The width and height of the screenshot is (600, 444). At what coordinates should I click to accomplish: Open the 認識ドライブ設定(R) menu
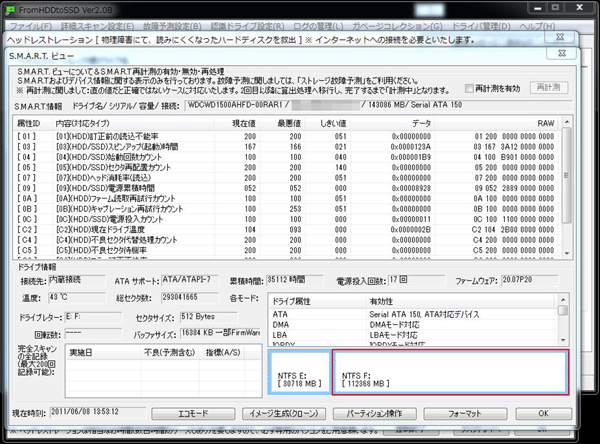248,26
